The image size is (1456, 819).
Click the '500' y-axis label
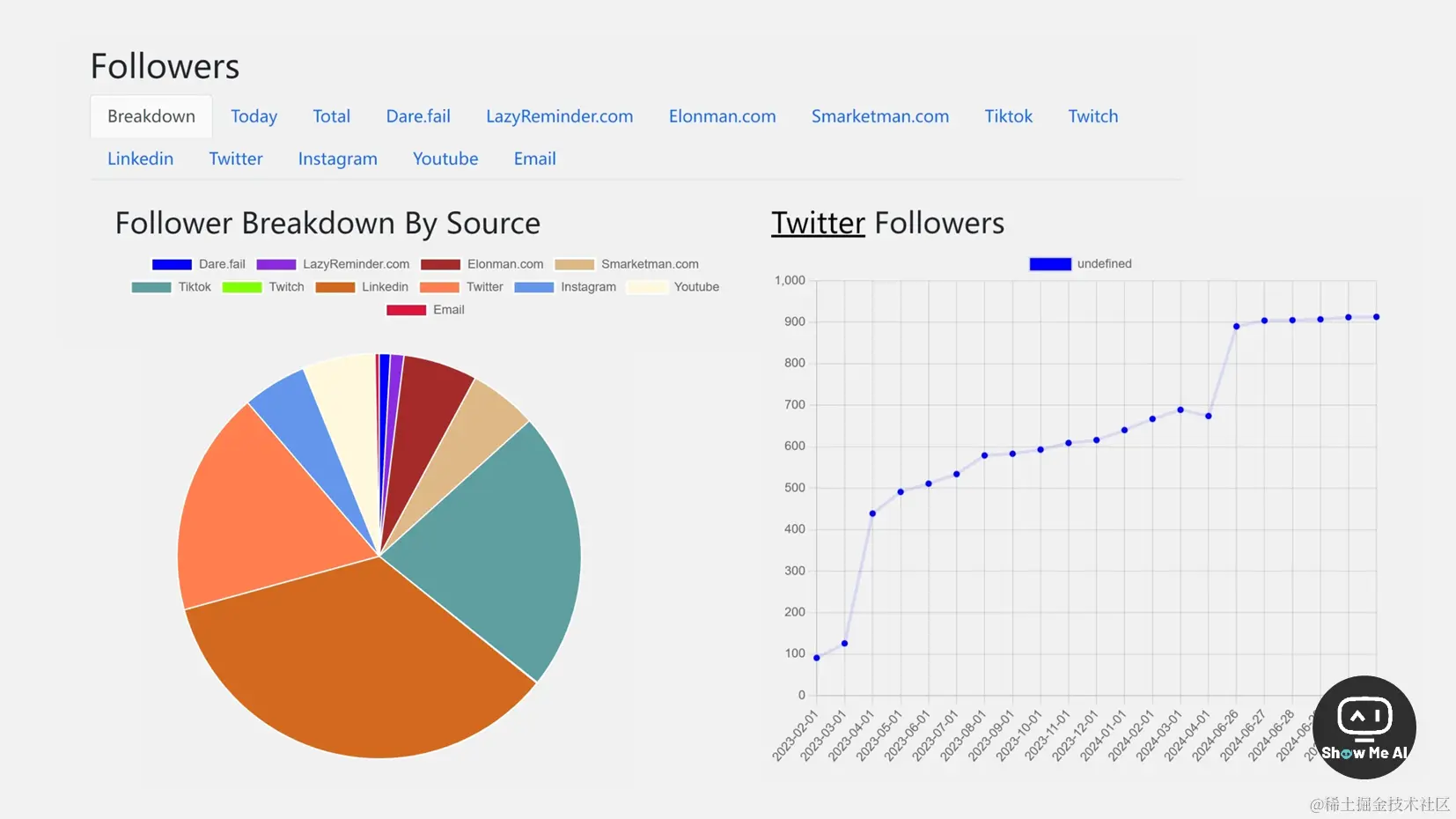tap(795, 487)
